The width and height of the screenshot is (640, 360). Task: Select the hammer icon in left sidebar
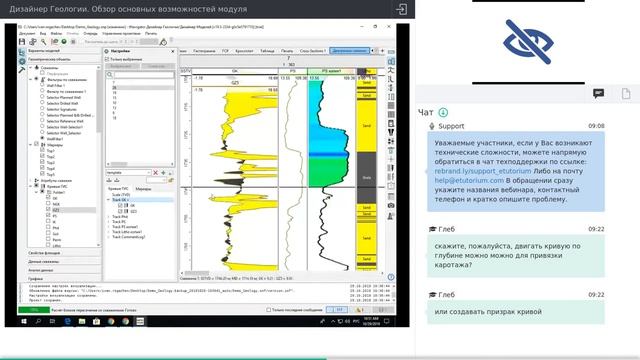(22, 70)
